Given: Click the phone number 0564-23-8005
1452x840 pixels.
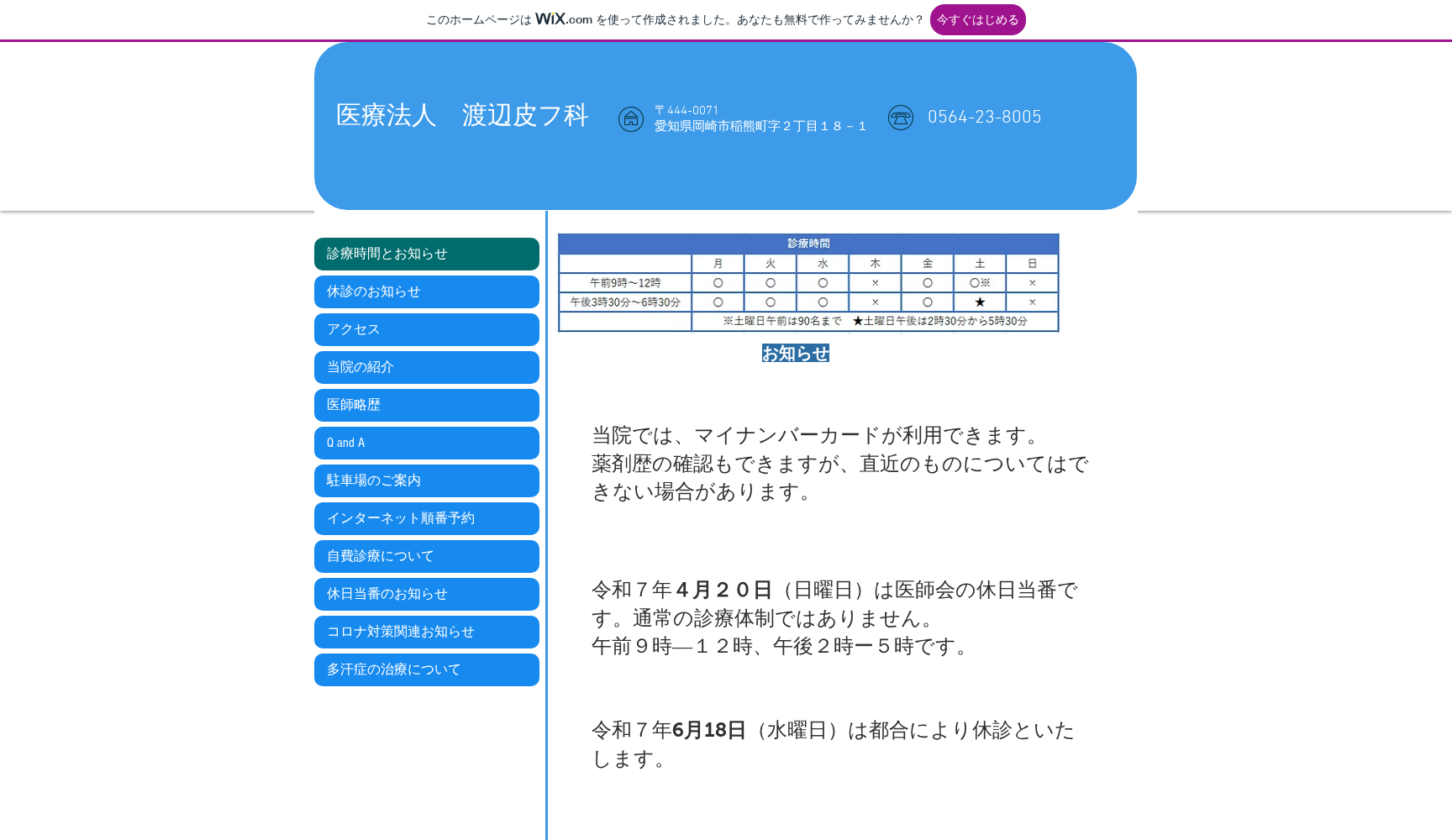Looking at the screenshot, I should 985,117.
